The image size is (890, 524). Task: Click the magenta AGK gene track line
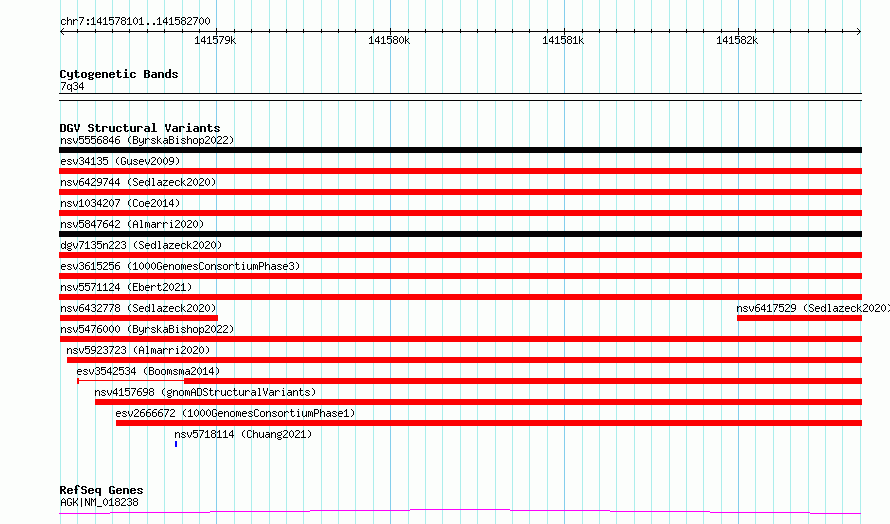tap(460, 511)
